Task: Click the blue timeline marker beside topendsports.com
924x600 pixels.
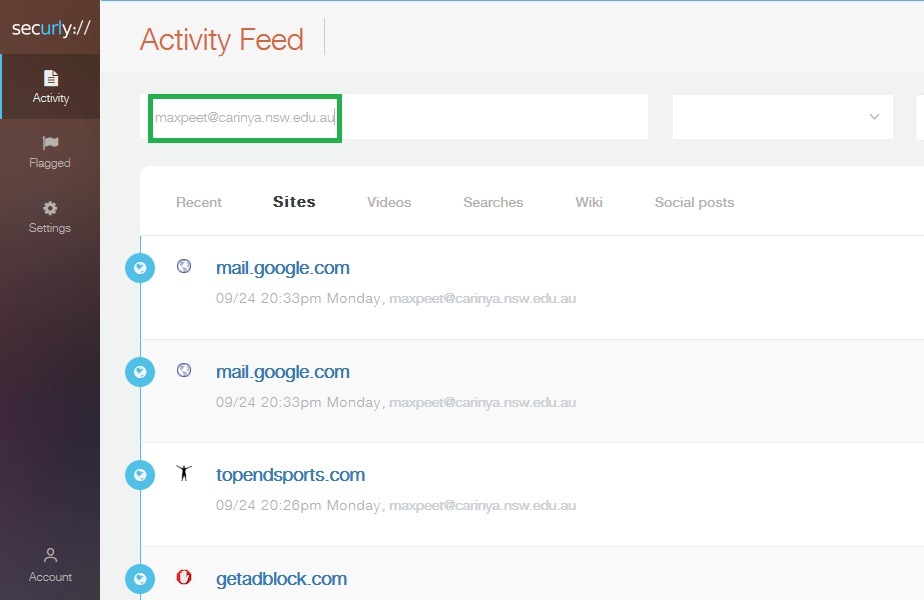Action: (x=140, y=475)
